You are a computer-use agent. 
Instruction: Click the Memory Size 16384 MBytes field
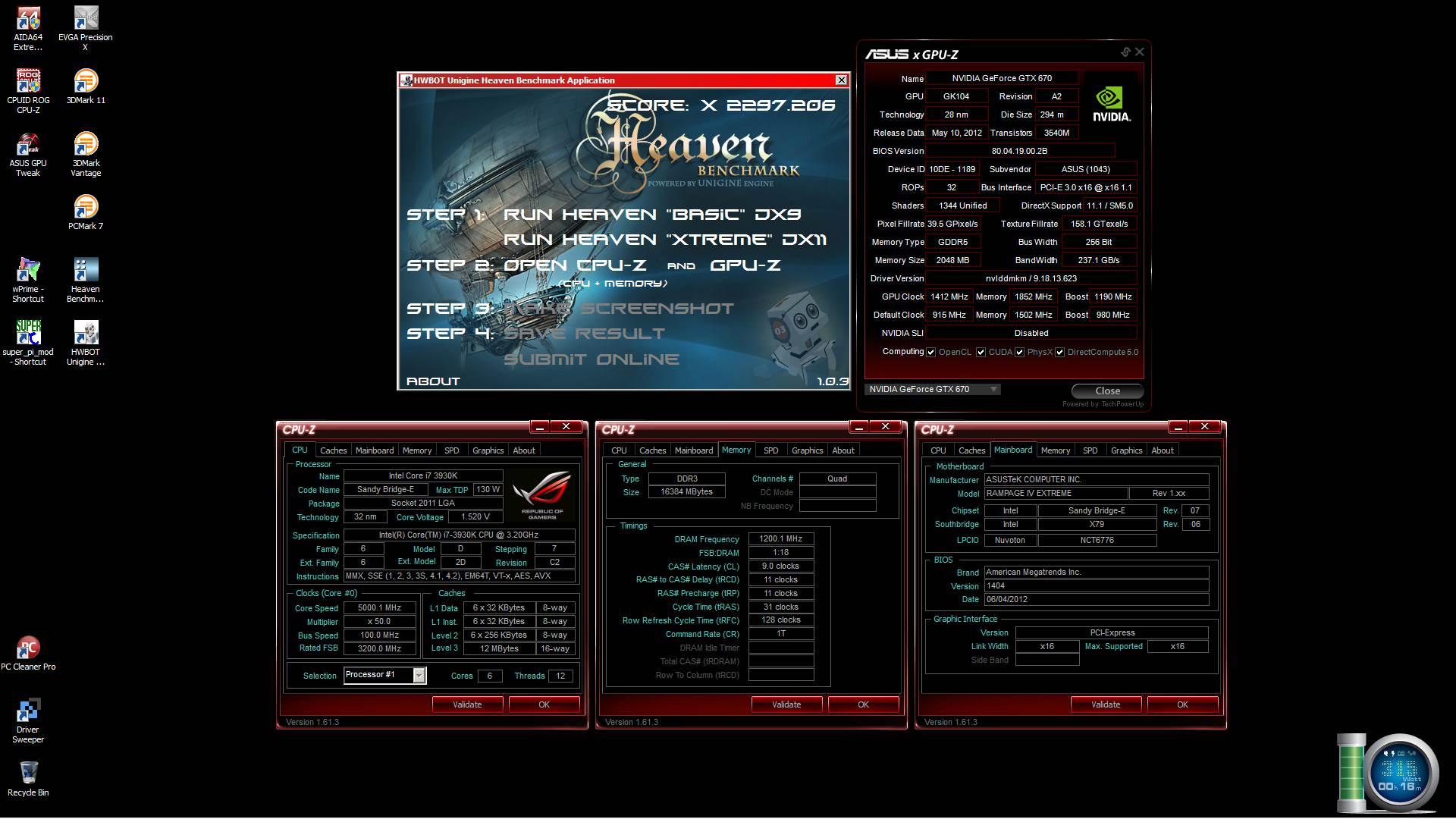(687, 492)
